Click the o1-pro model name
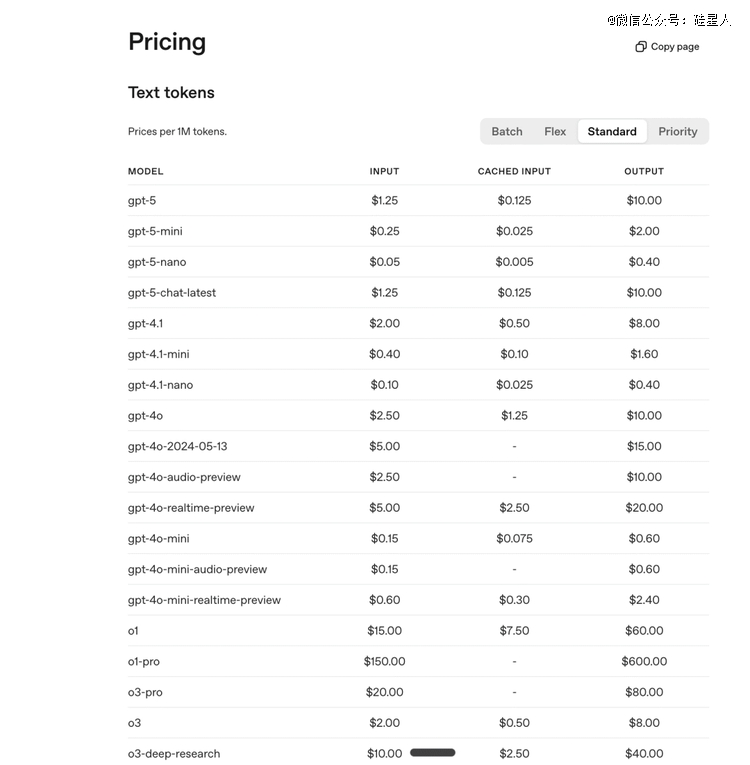Screen dimensions: 750x765 144,662
